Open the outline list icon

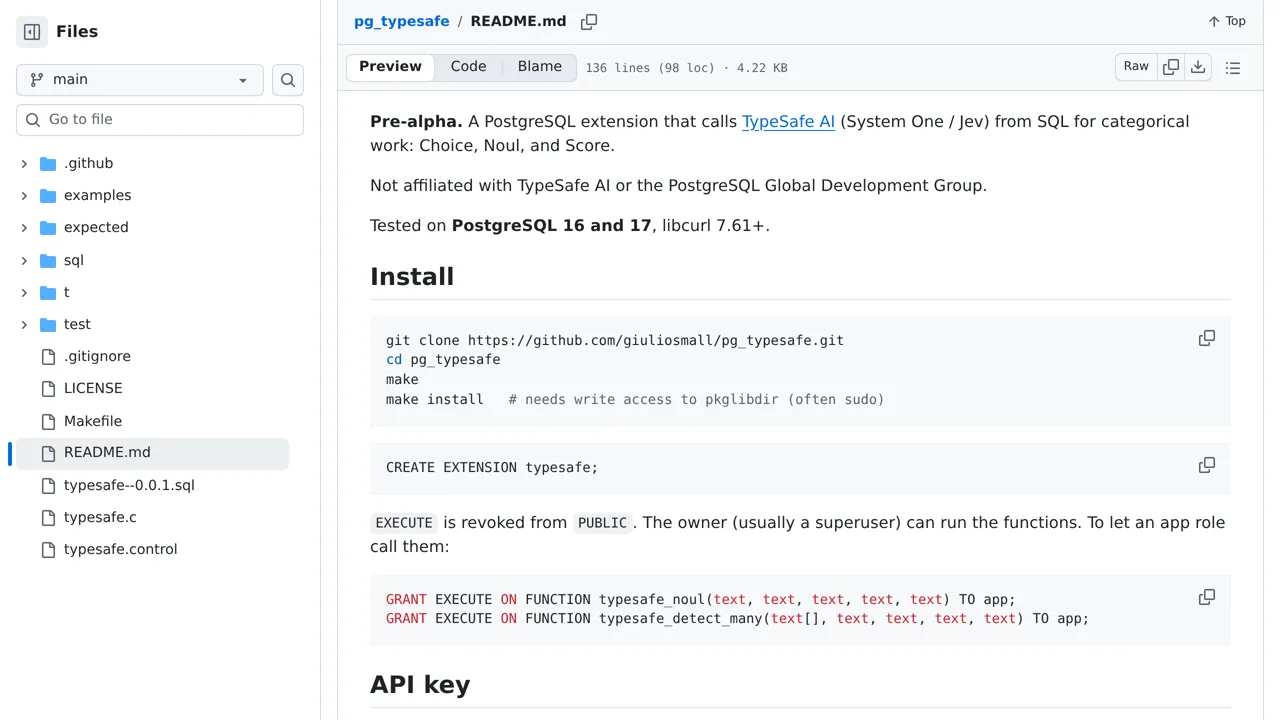click(x=1233, y=68)
